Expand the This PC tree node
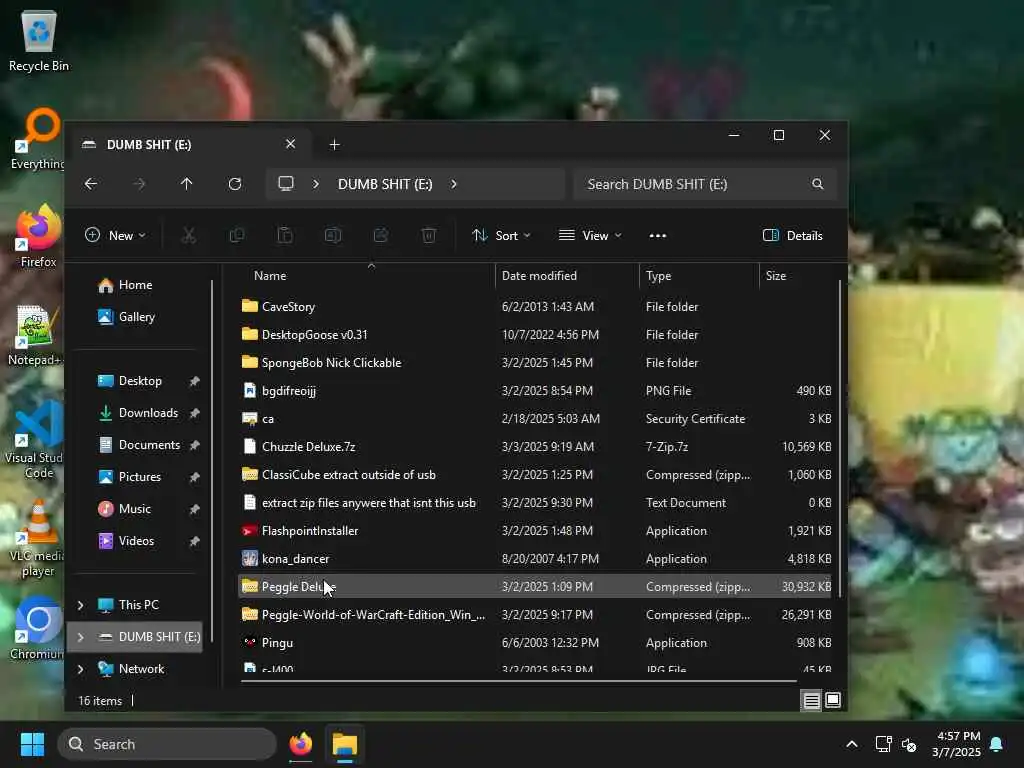Image resolution: width=1024 pixels, height=768 pixels. 80,605
